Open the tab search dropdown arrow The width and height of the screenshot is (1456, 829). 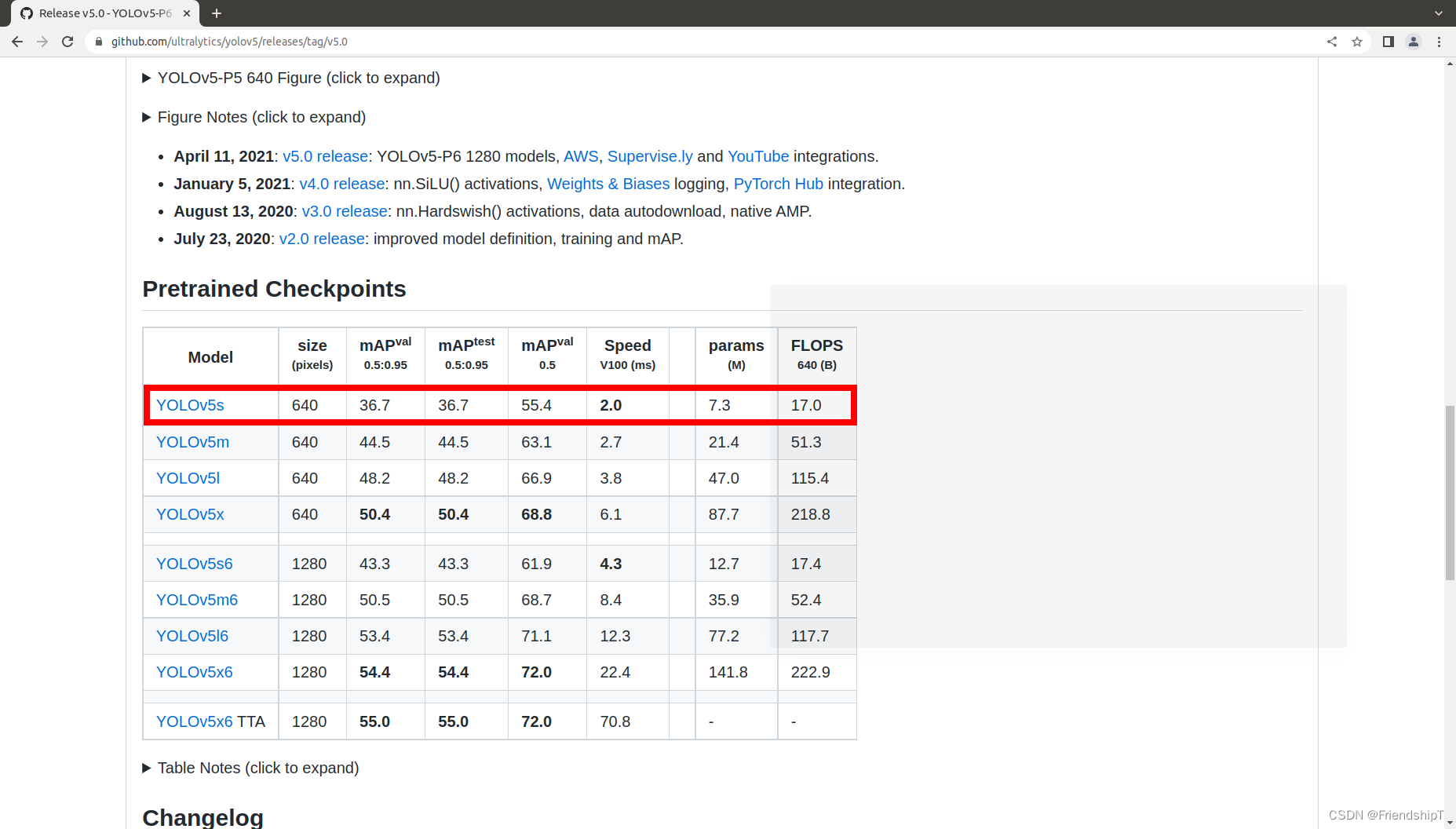click(x=1439, y=13)
